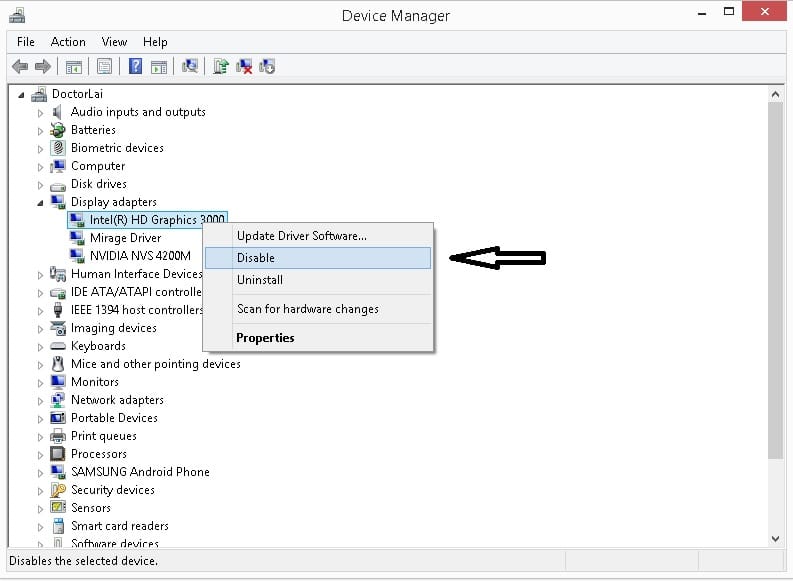Choose Update Driver Software in context menu
The height and width of the screenshot is (581, 793).
tap(318, 236)
